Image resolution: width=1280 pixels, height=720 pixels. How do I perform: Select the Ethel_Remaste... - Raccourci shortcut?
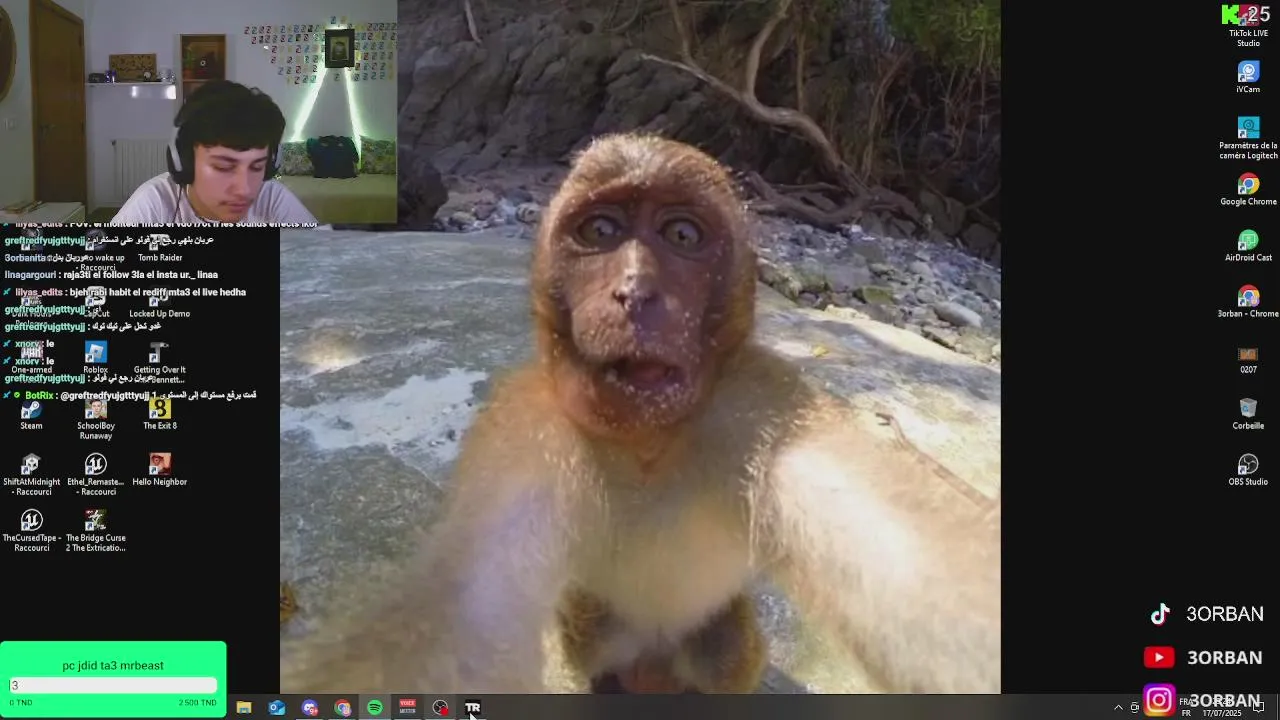click(x=96, y=475)
